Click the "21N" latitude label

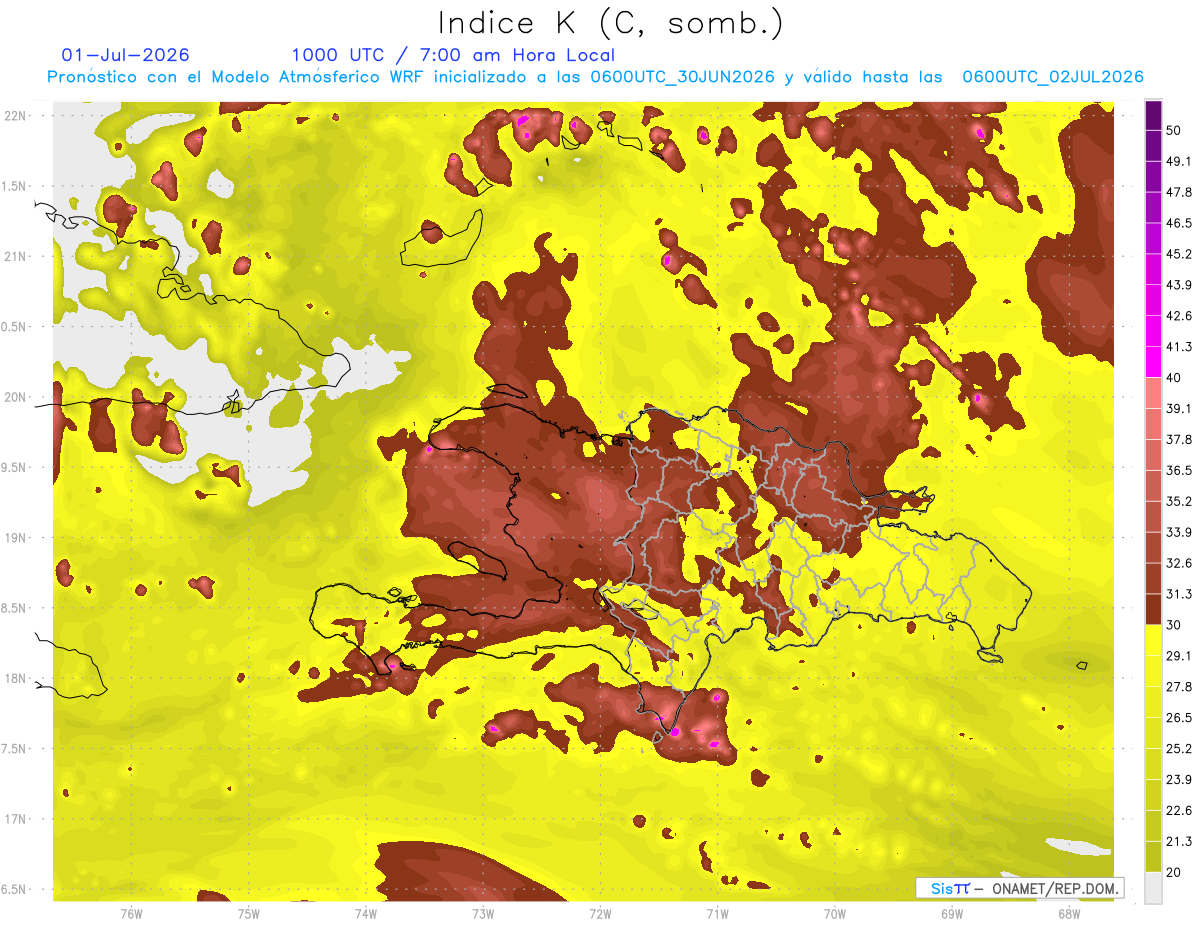17,256
